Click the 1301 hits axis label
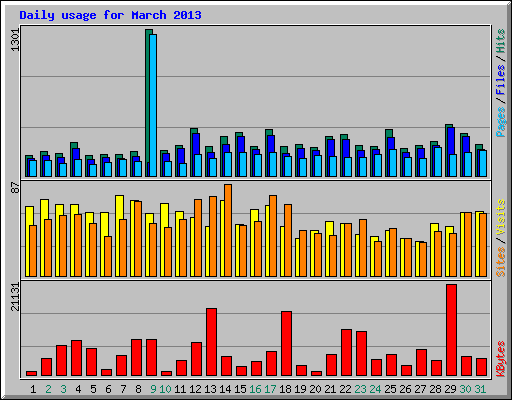The image size is (512, 400). click(x=15, y=40)
